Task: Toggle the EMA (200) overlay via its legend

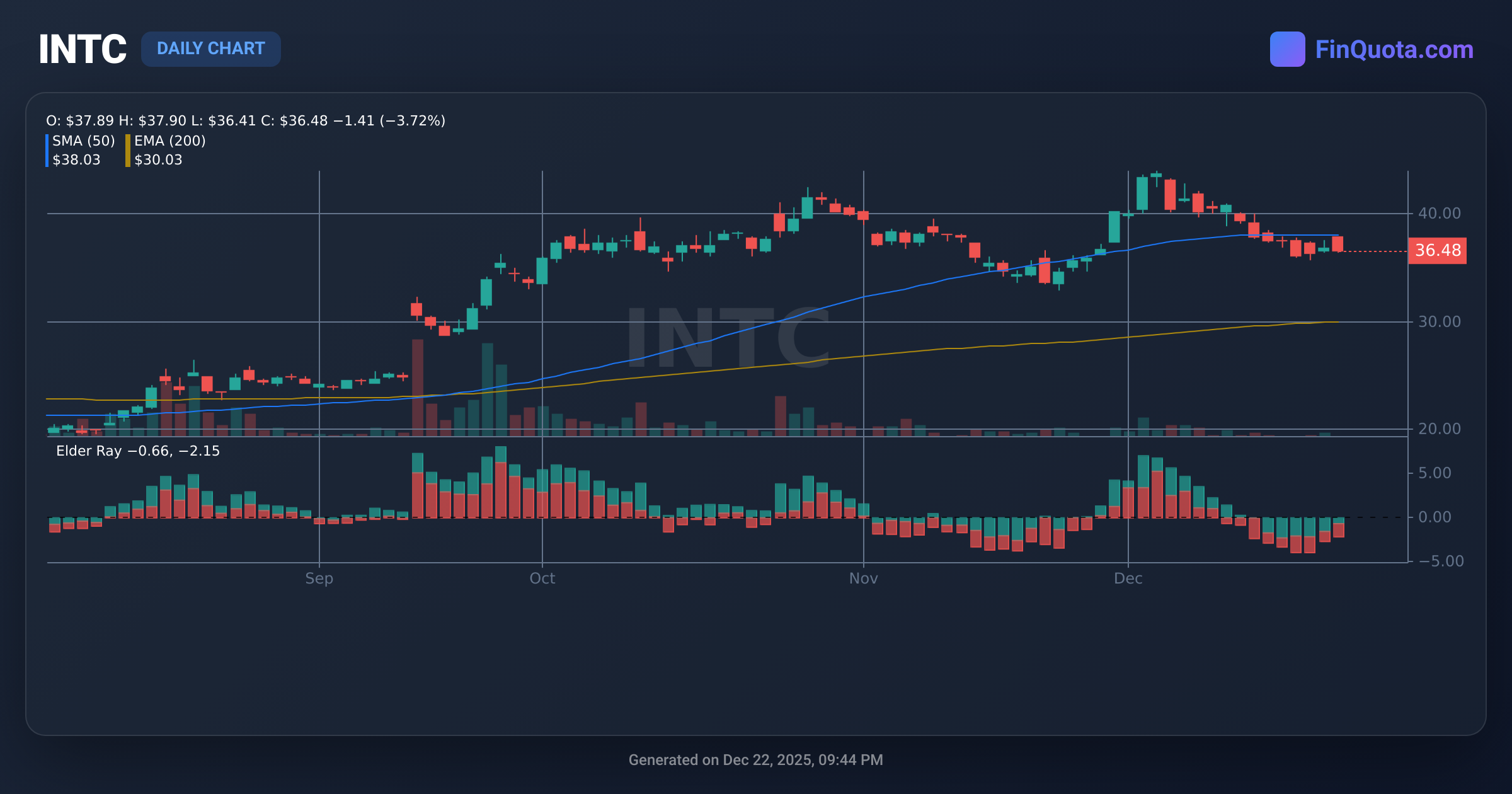Action: click(x=170, y=142)
